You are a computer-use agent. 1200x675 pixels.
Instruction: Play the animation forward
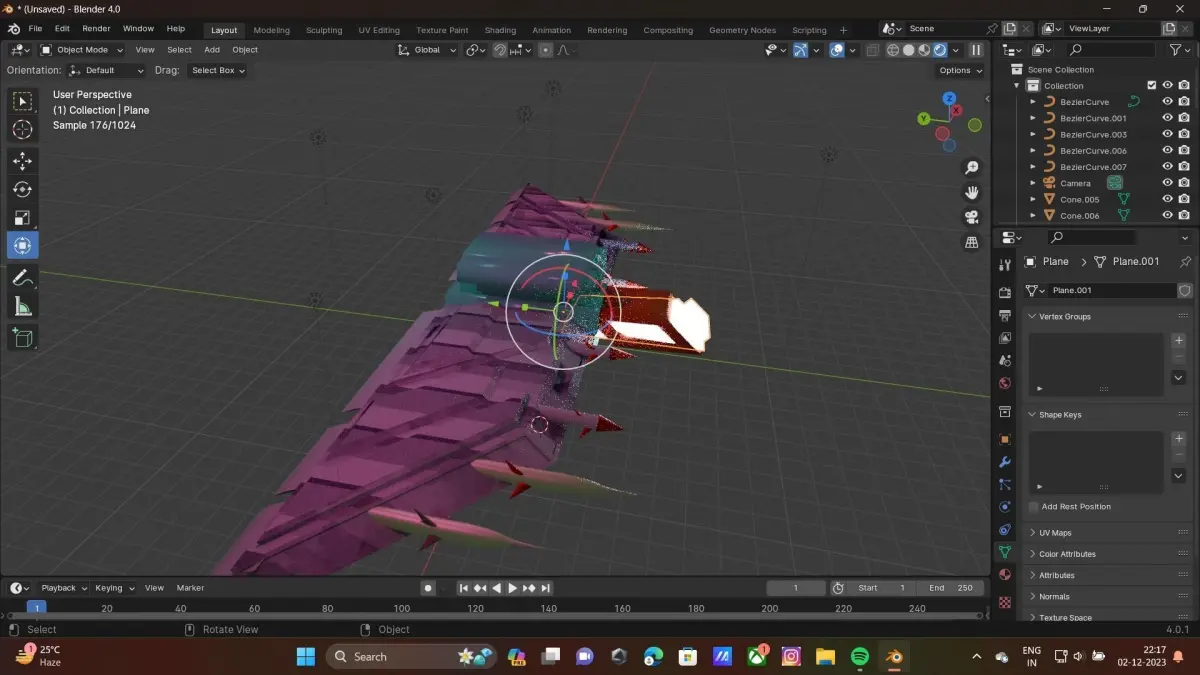pos(513,588)
